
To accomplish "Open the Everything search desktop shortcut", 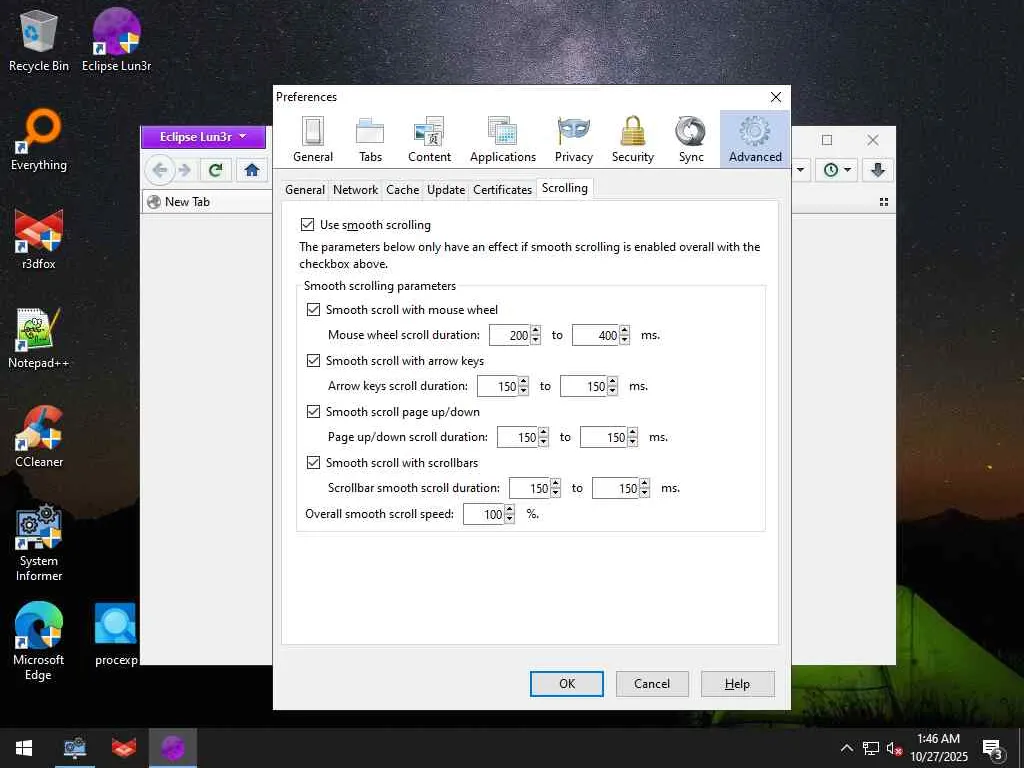I will (x=39, y=140).
